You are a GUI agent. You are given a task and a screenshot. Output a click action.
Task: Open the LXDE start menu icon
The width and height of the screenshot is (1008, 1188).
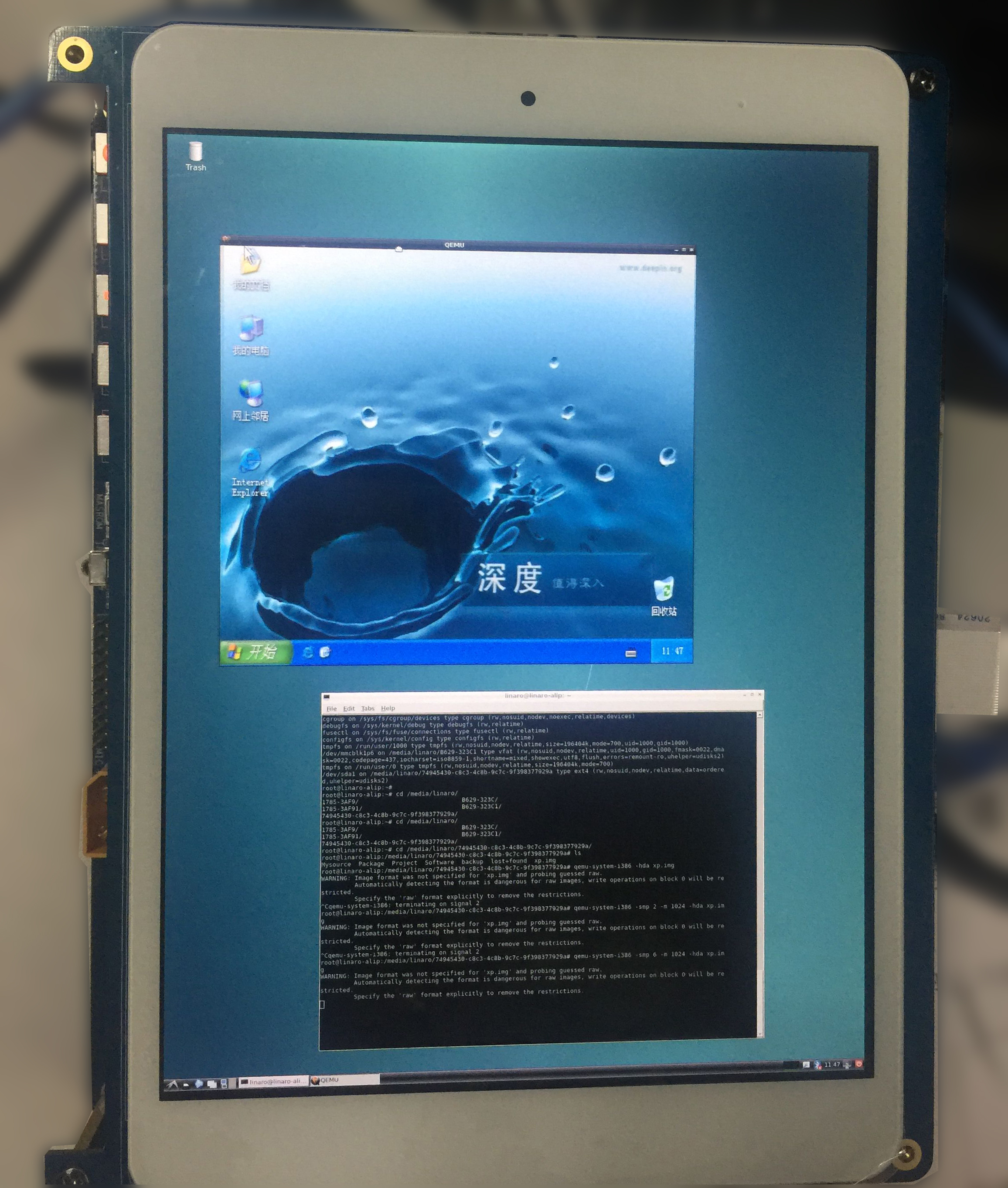(x=171, y=1084)
